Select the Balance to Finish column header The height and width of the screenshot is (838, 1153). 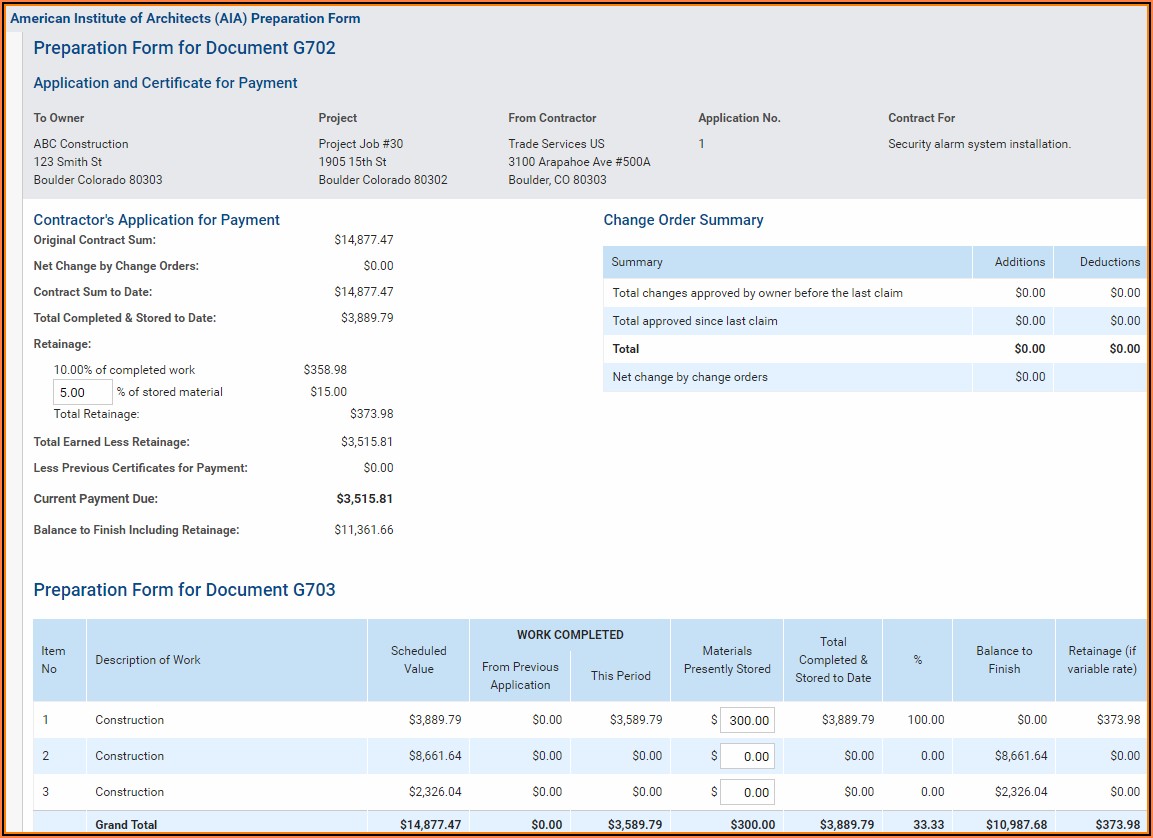[1003, 660]
